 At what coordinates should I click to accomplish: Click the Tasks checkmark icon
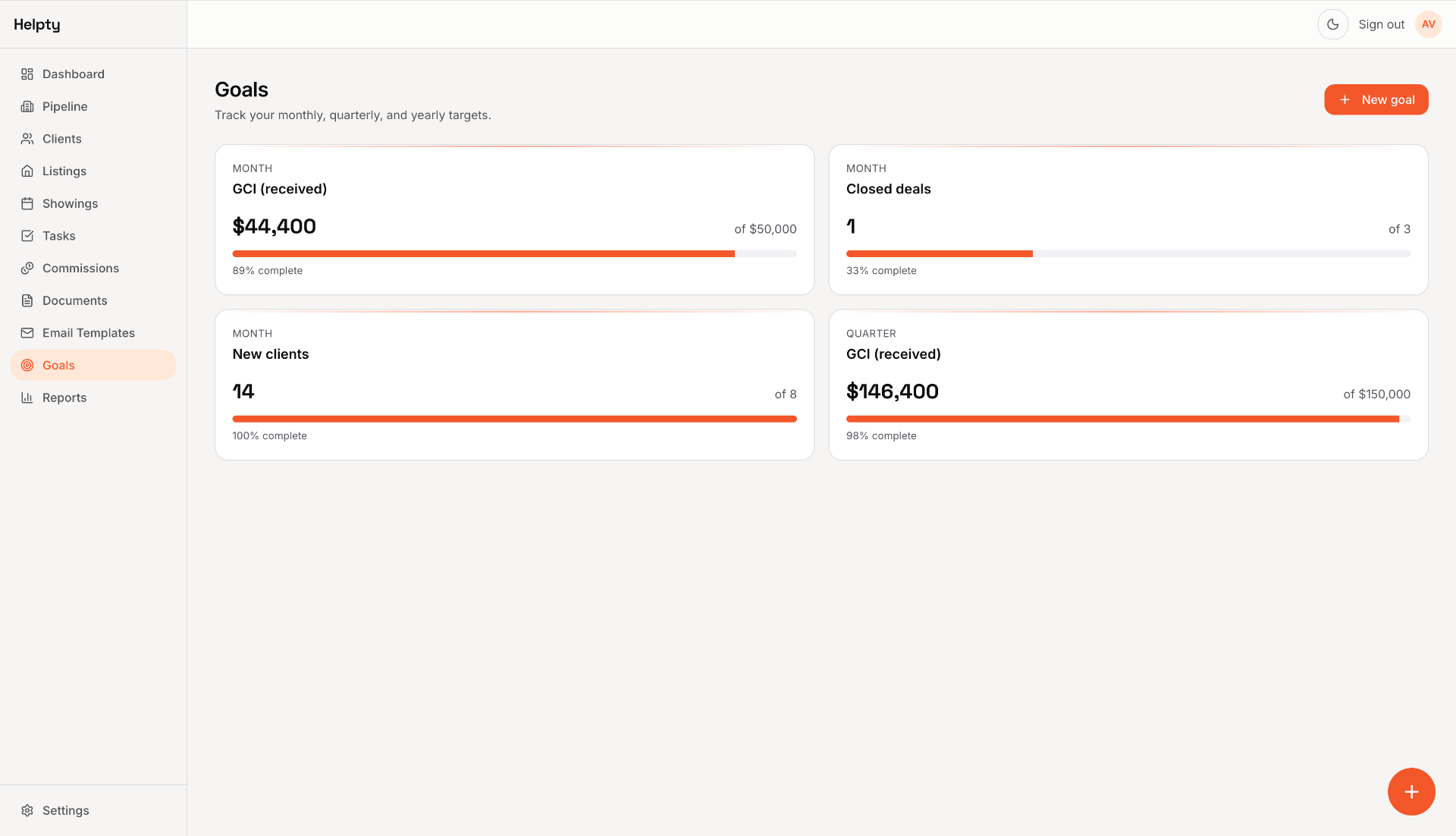click(x=27, y=236)
